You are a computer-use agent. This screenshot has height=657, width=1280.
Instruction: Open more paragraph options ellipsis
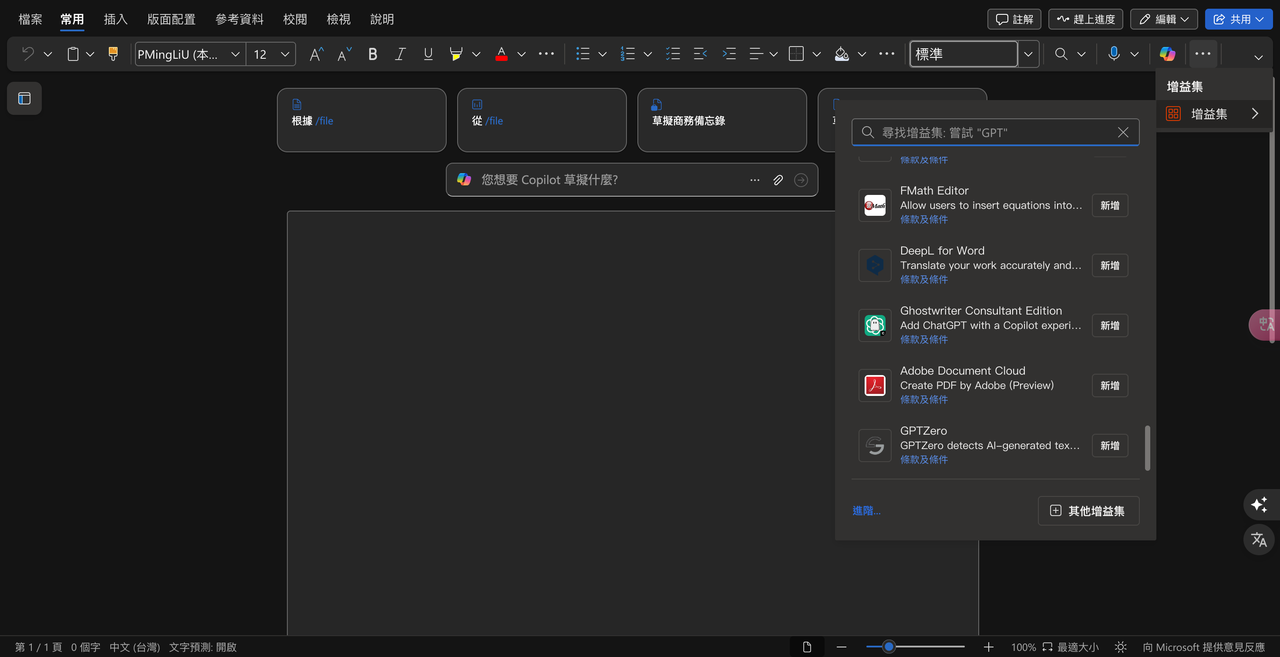coord(886,54)
